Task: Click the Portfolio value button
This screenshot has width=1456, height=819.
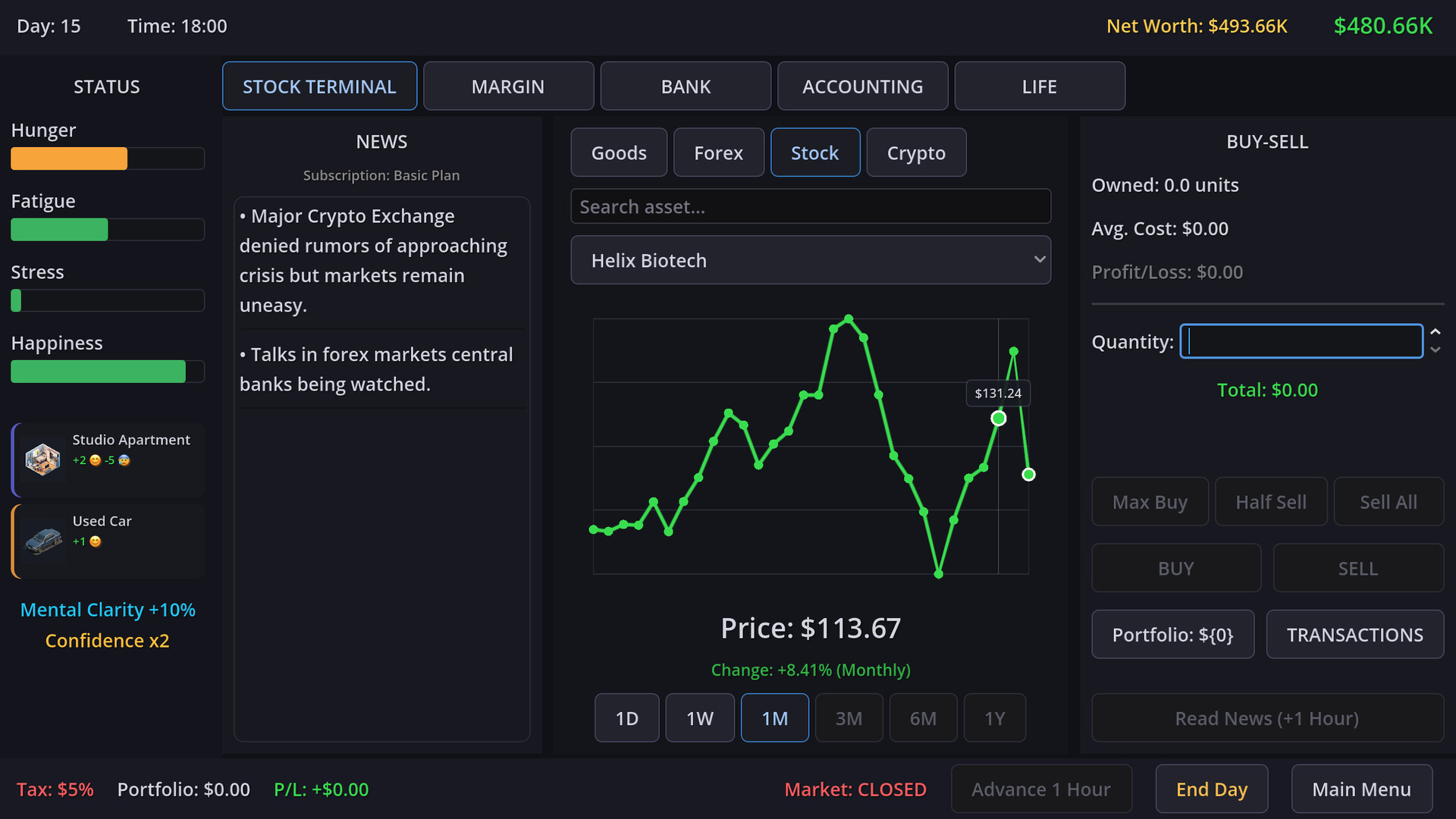Action: coord(1172,635)
